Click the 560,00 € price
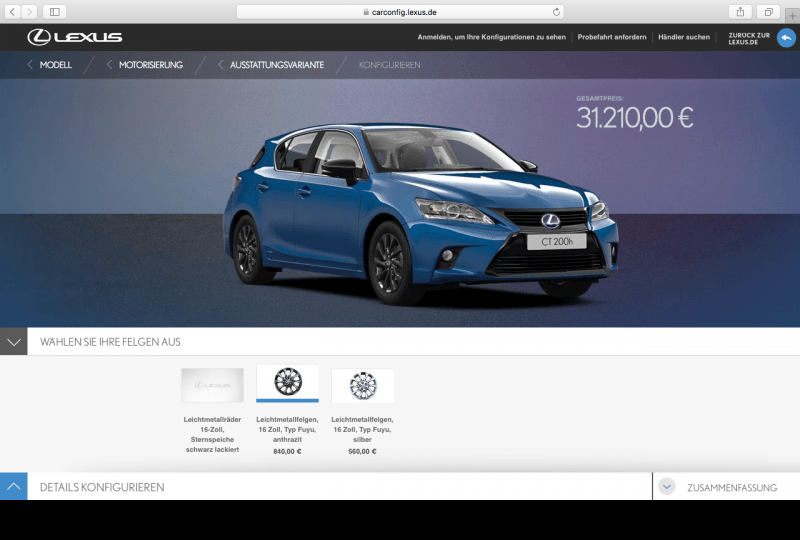Screen dimensions: 800x540 pos(362,452)
